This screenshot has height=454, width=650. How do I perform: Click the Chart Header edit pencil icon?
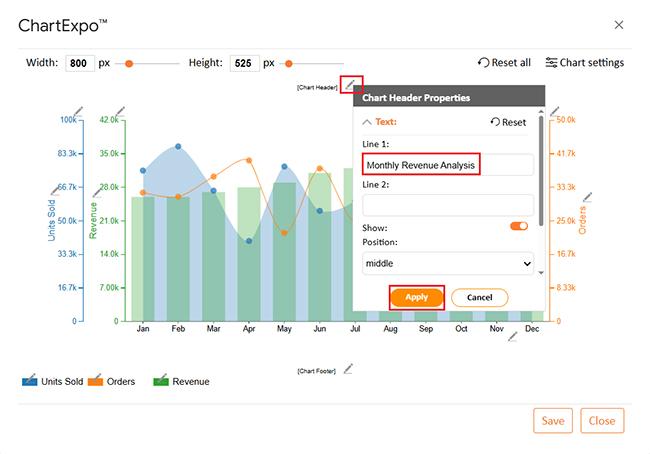click(x=351, y=86)
